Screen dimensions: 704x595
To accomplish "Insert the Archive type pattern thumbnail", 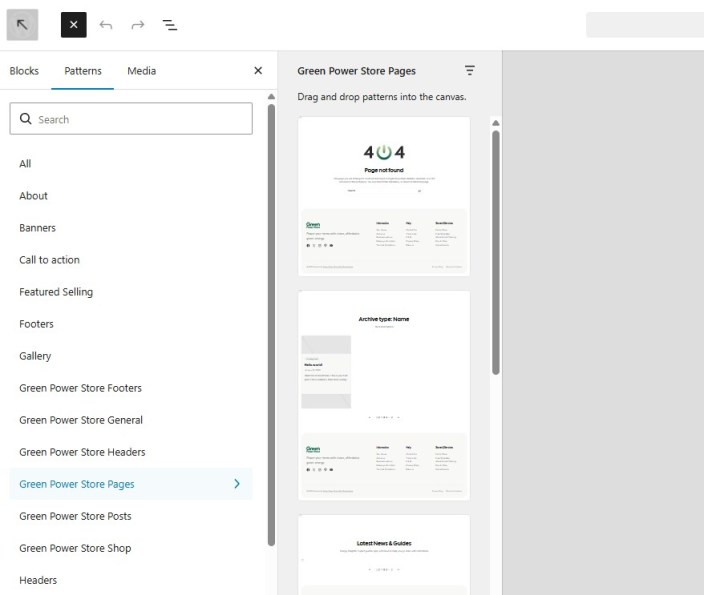I will (x=384, y=395).
